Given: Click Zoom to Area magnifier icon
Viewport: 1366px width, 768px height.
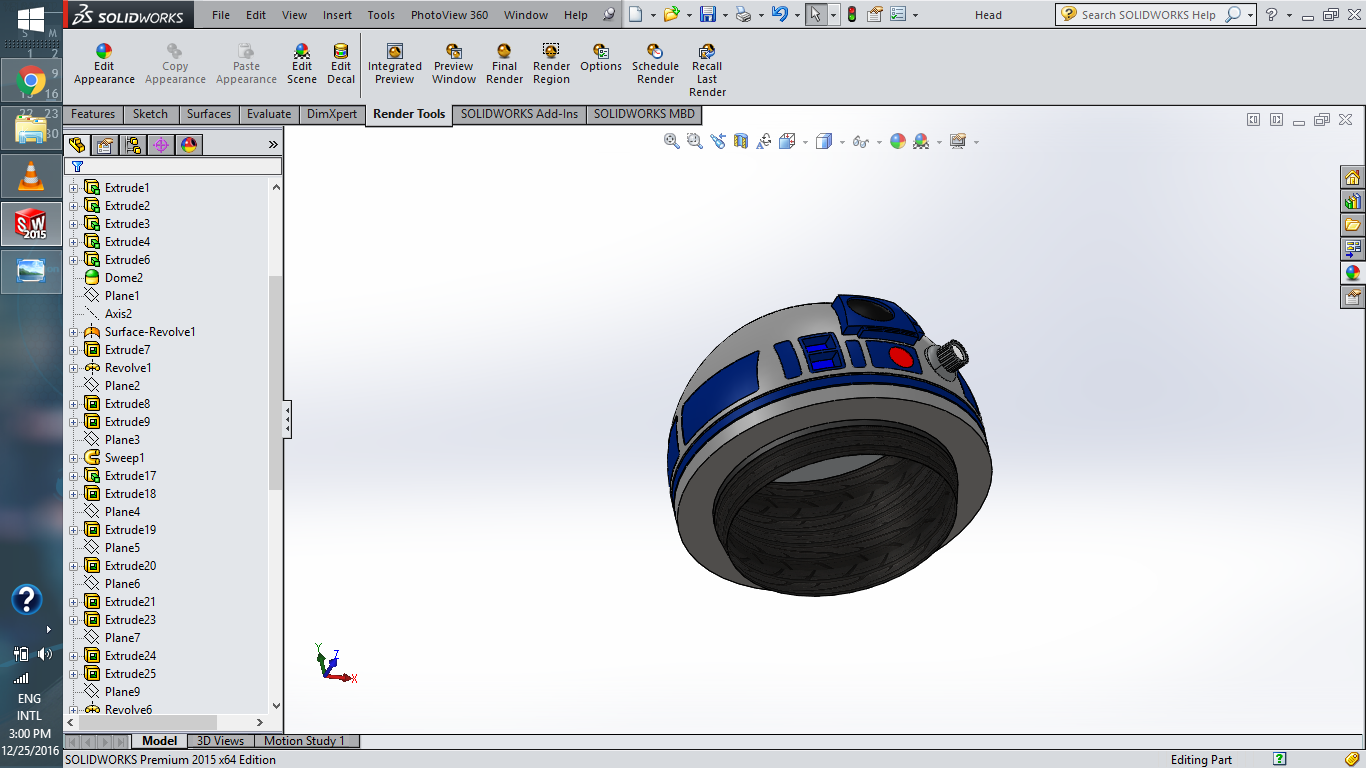Looking at the screenshot, I should click(695, 142).
